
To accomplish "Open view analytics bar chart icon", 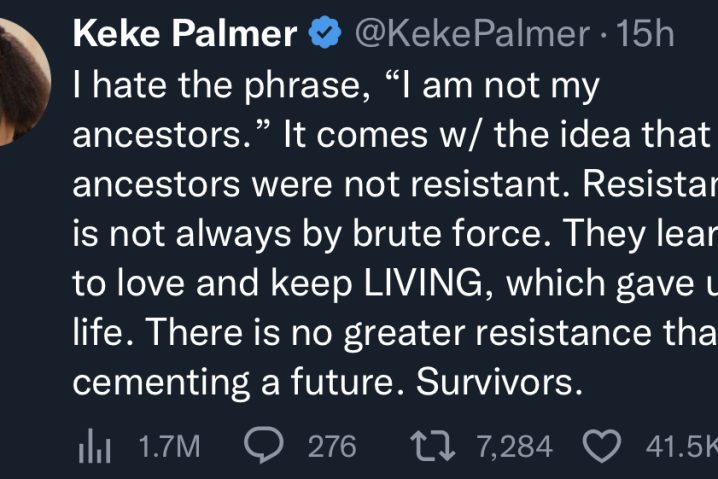I will pos(94,446).
